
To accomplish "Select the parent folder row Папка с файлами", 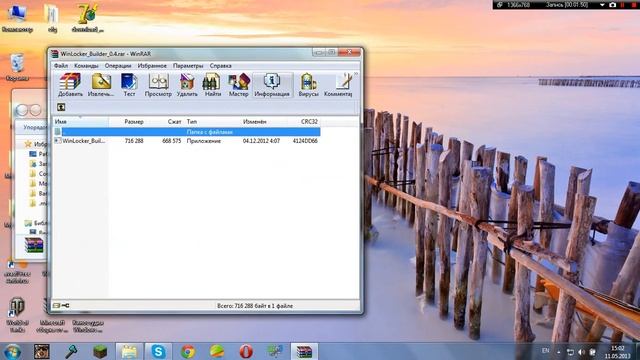I will click(x=187, y=132).
